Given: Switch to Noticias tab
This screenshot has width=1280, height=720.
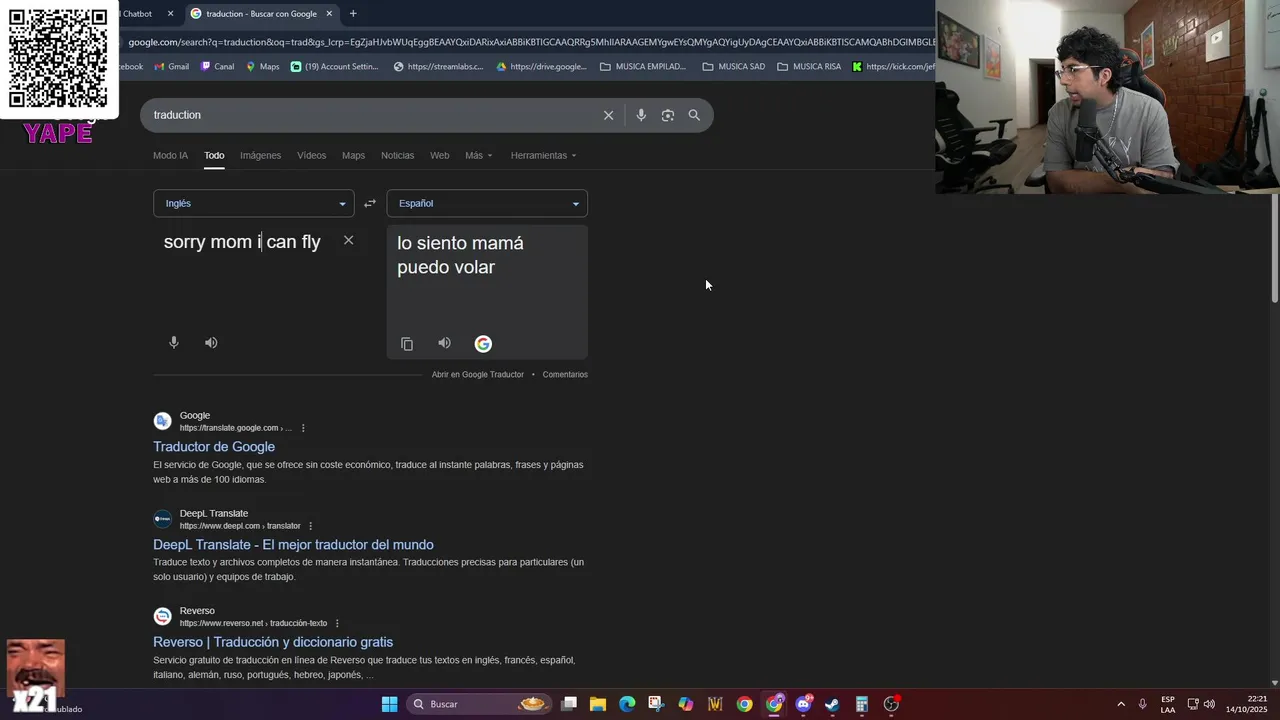Looking at the screenshot, I should 397,155.
